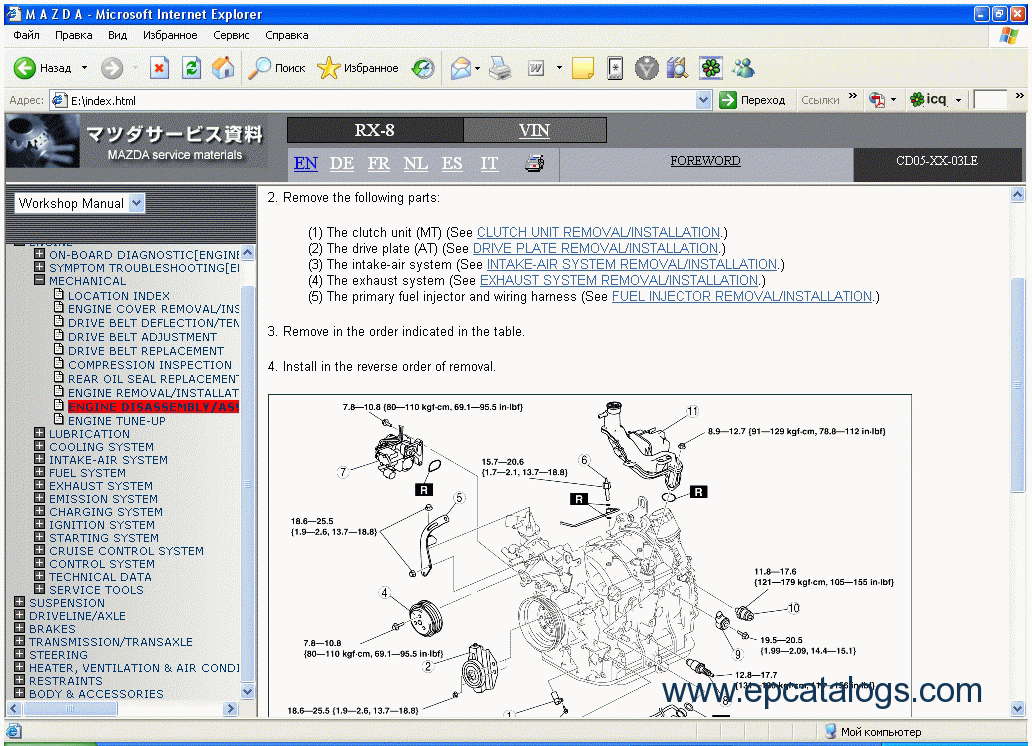1032x746 pixels.
Task: Expand the SUSPENSION tree node
Action: [20, 602]
